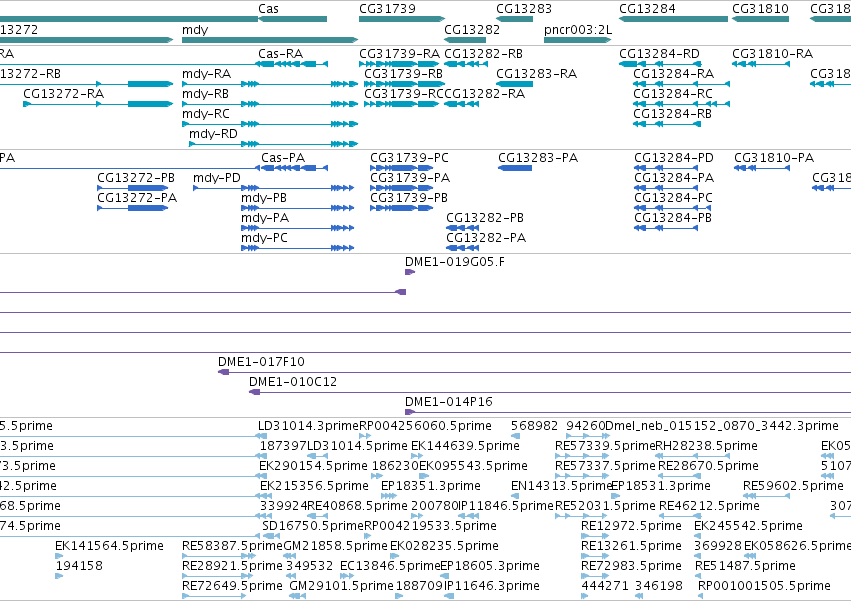Click the RE72983.5prime EST
The width and height of the screenshot is (851, 601).
click(595, 577)
